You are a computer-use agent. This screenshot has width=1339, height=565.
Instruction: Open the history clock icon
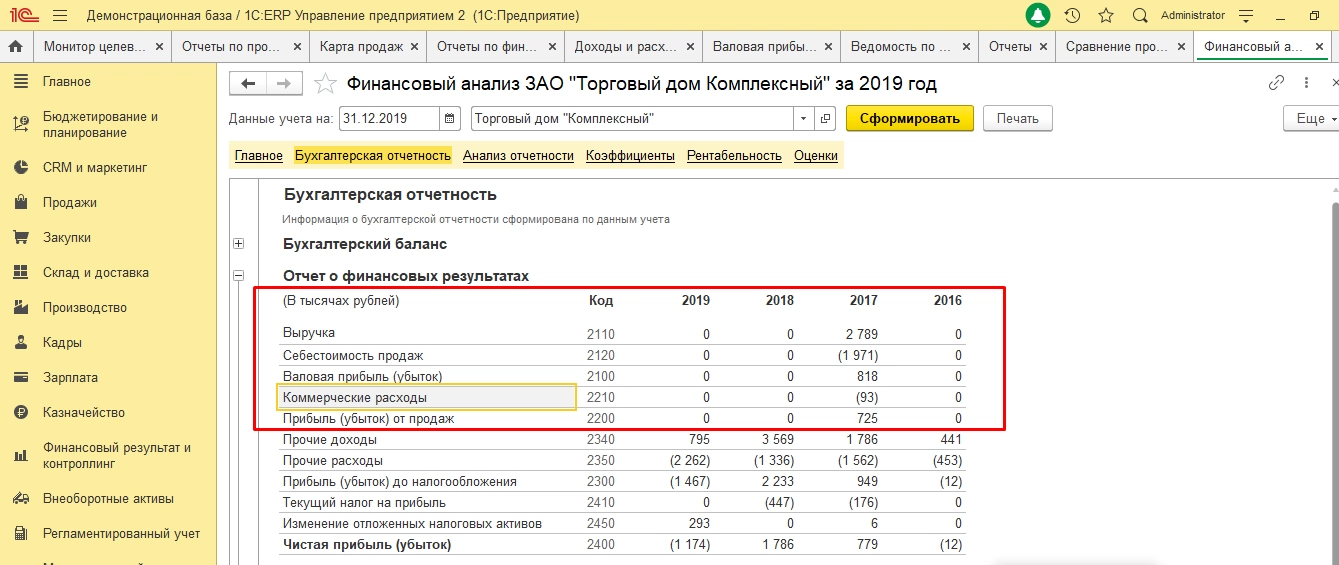(1072, 16)
